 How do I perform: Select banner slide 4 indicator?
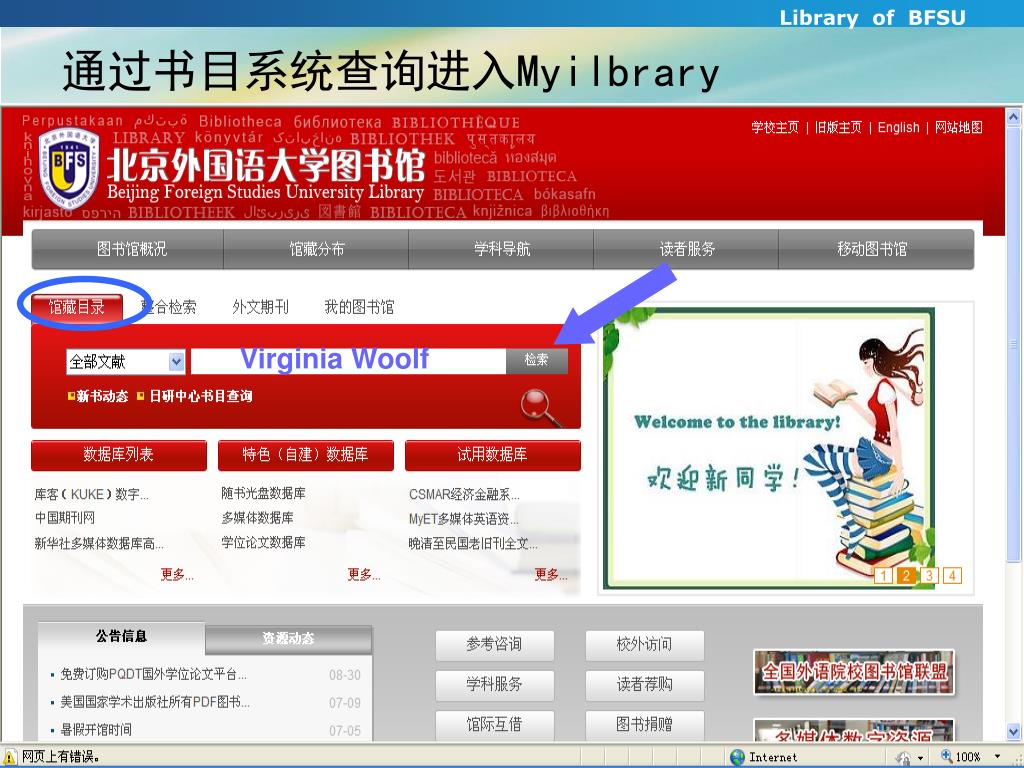click(952, 575)
